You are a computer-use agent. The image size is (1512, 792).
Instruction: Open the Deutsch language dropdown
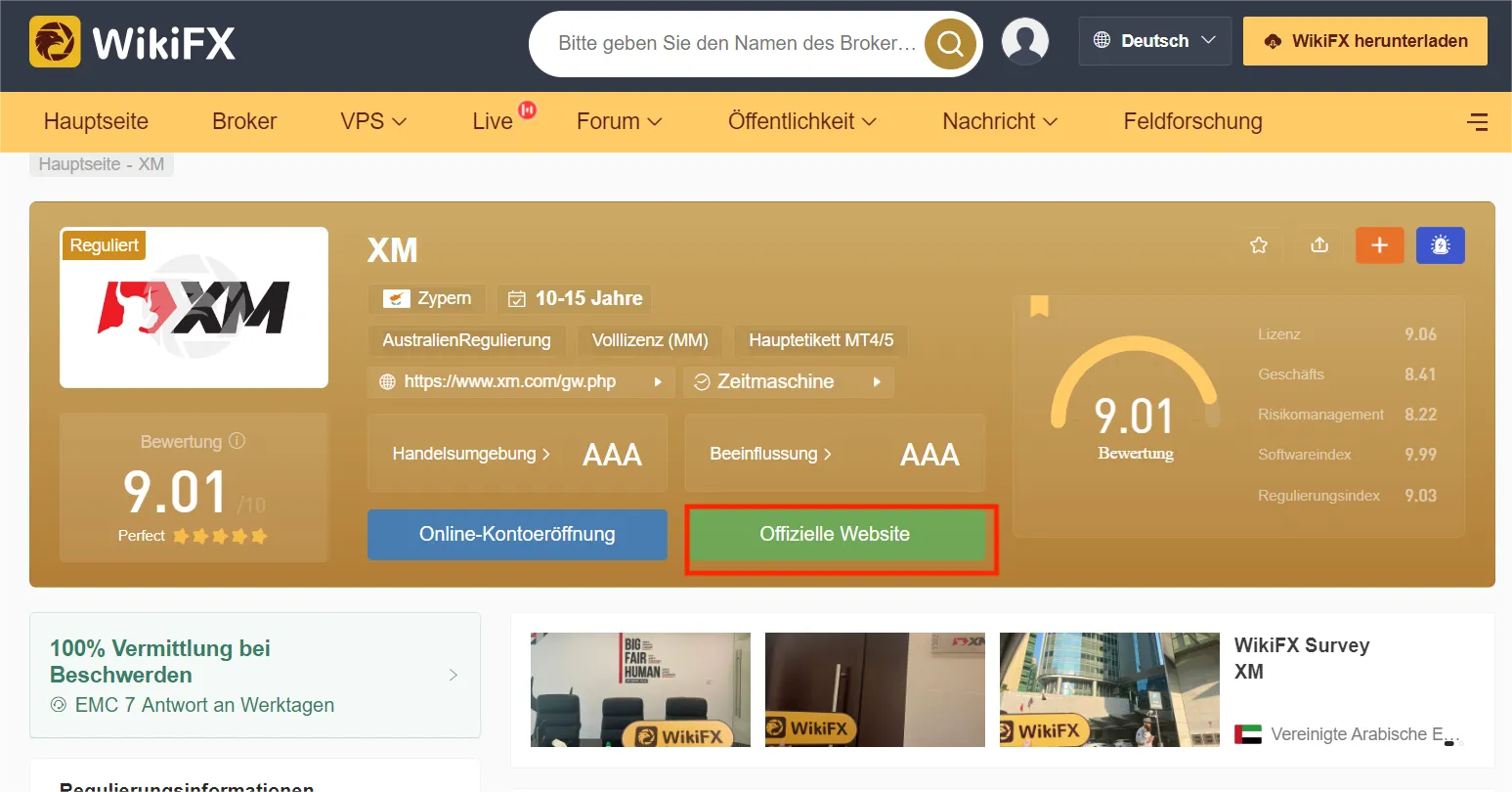[1155, 41]
